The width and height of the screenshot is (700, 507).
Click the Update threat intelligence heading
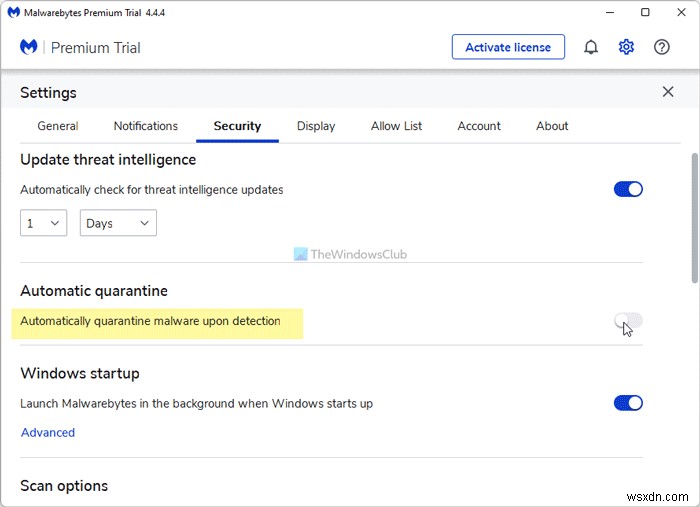click(108, 160)
